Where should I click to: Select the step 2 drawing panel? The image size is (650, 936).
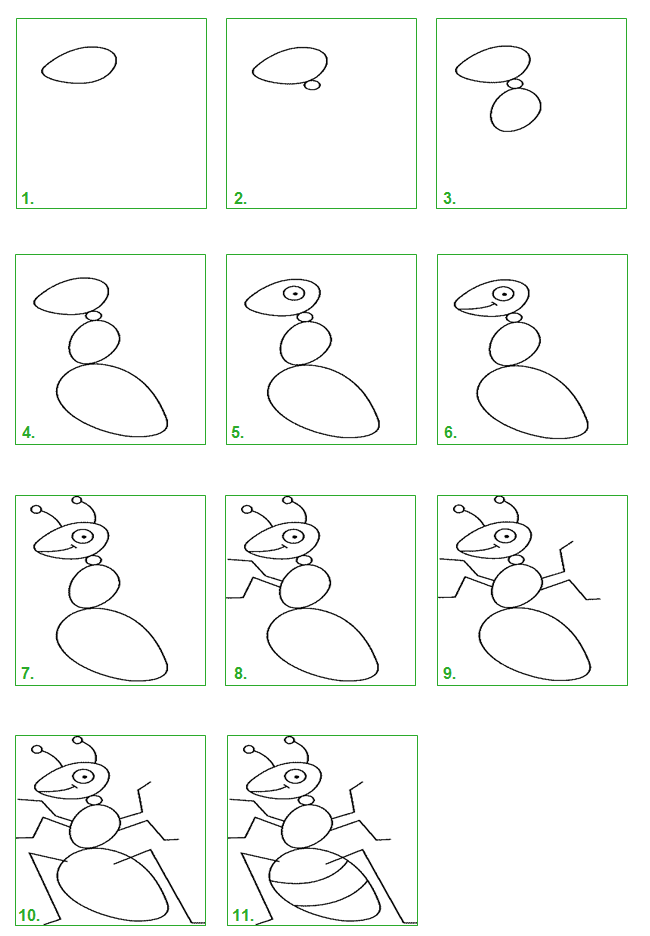tap(322, 113)
